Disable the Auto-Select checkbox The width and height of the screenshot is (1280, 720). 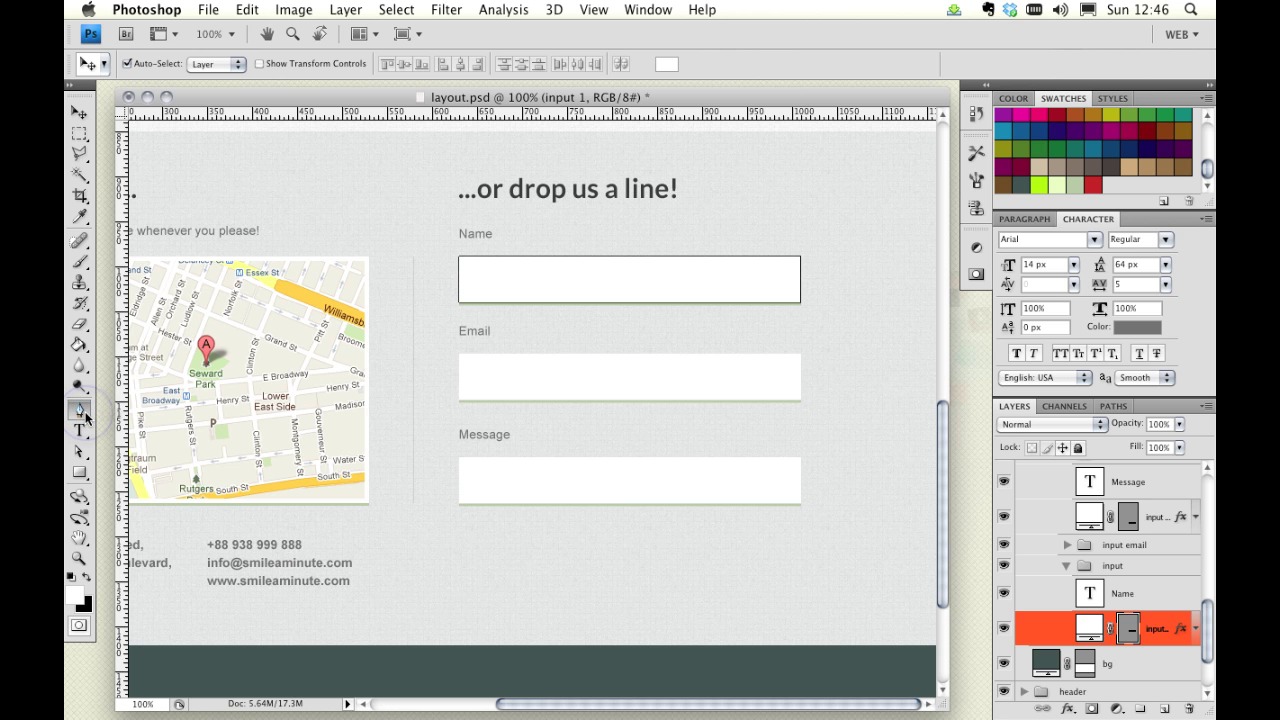point(128,64)
